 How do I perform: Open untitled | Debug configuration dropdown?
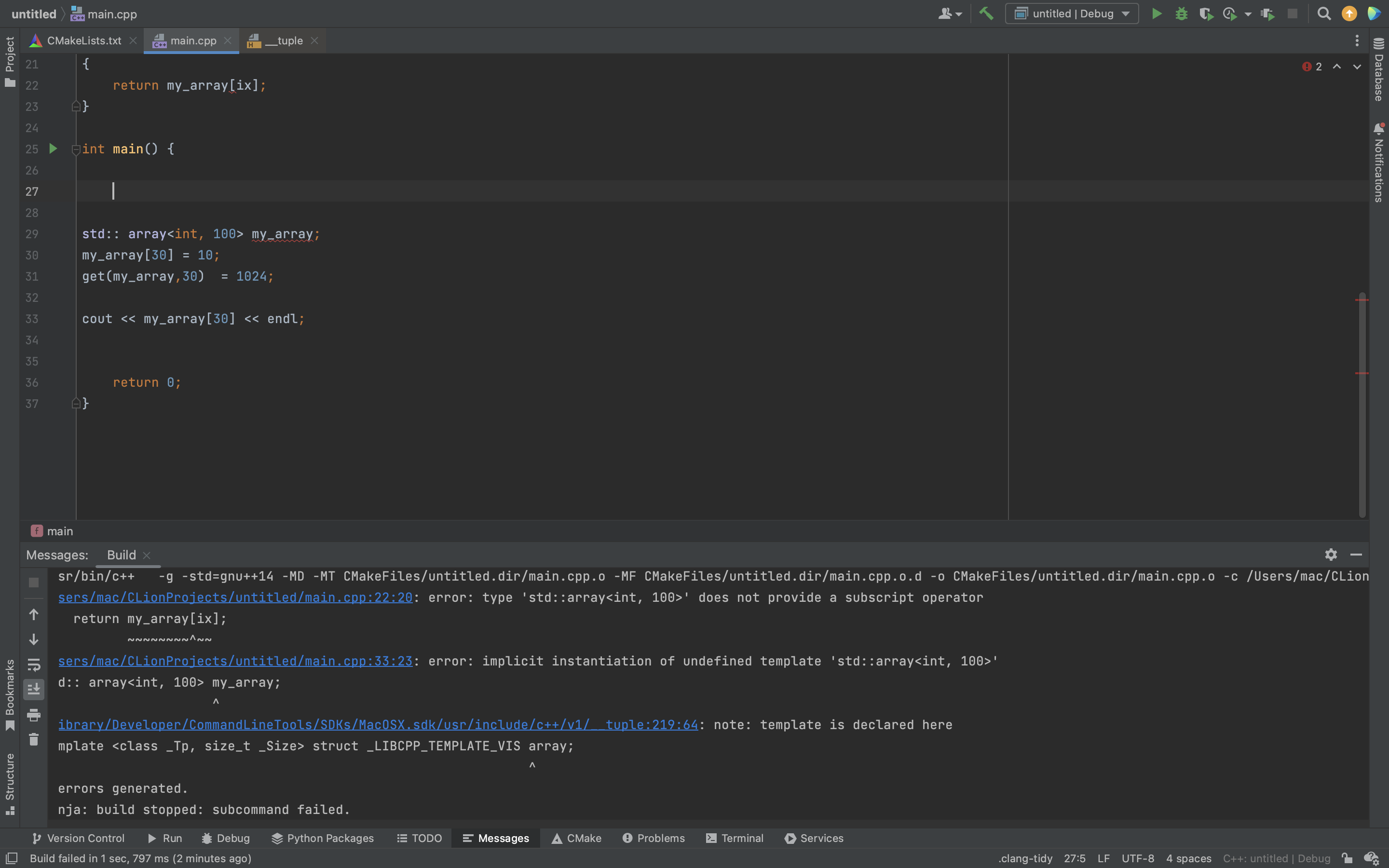coord(1072,13)
